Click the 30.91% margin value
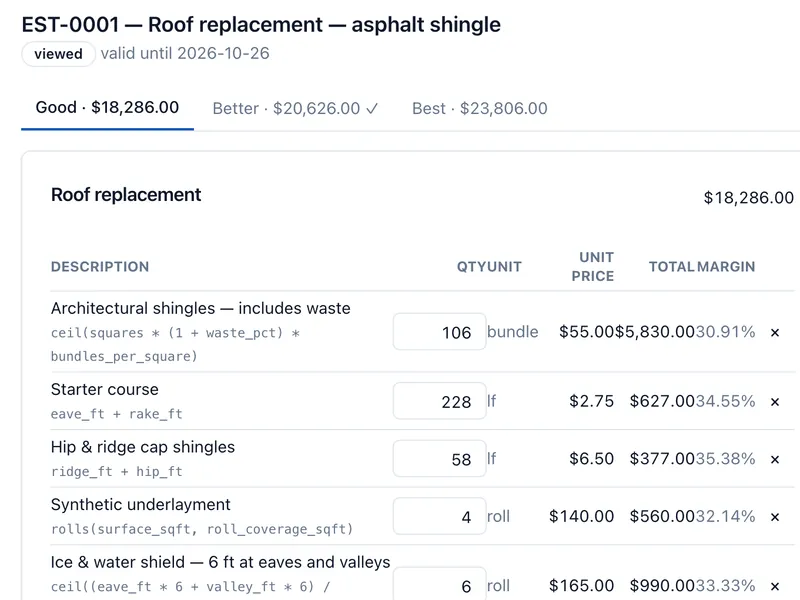This screenshot has width=800, height=600. 725,332
